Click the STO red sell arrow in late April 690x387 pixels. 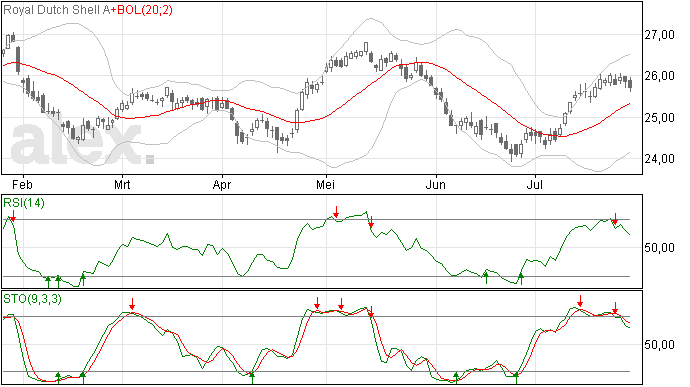click(317, 303)
